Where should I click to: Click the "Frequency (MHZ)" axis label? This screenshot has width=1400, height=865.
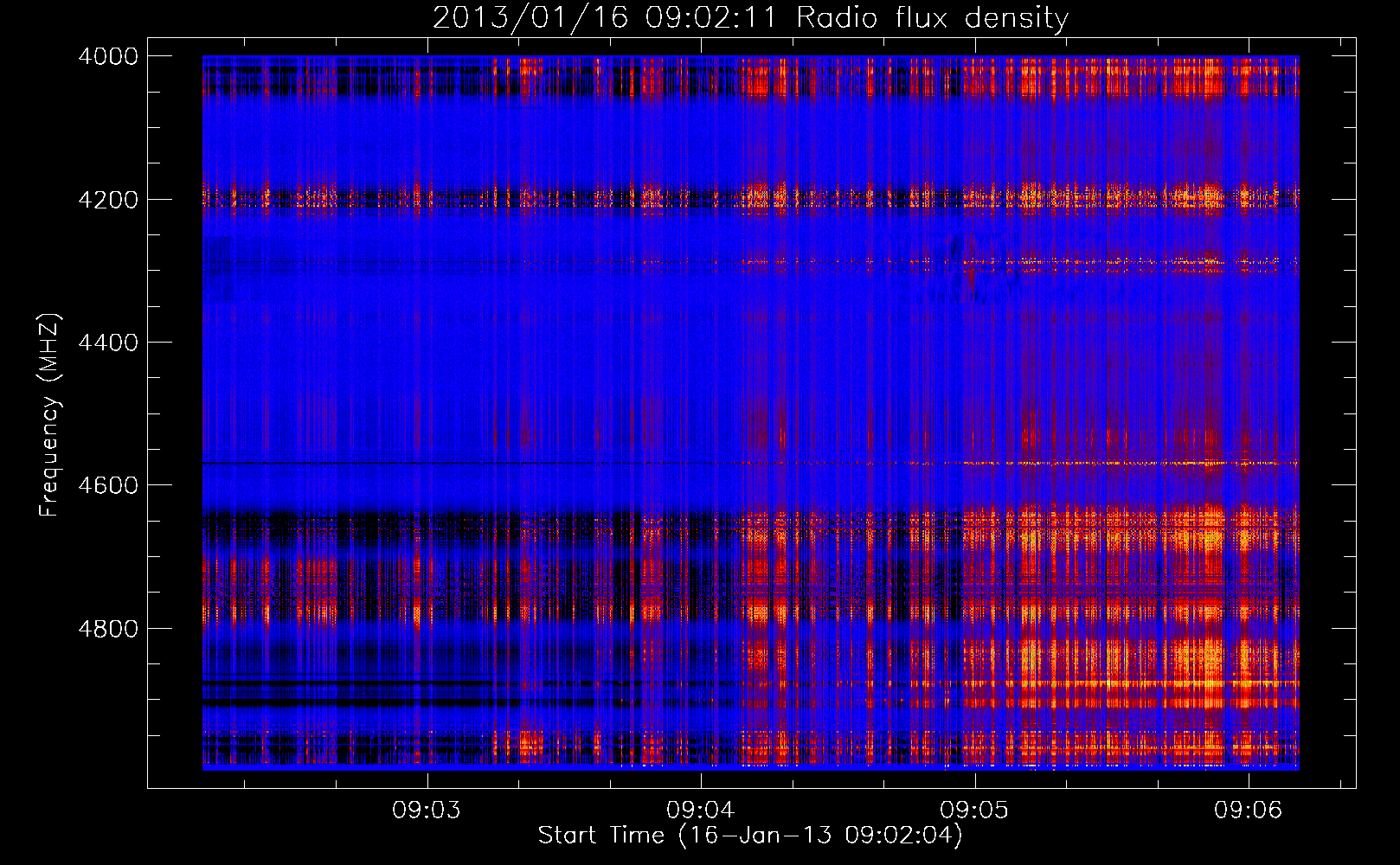tap(50, 415)
